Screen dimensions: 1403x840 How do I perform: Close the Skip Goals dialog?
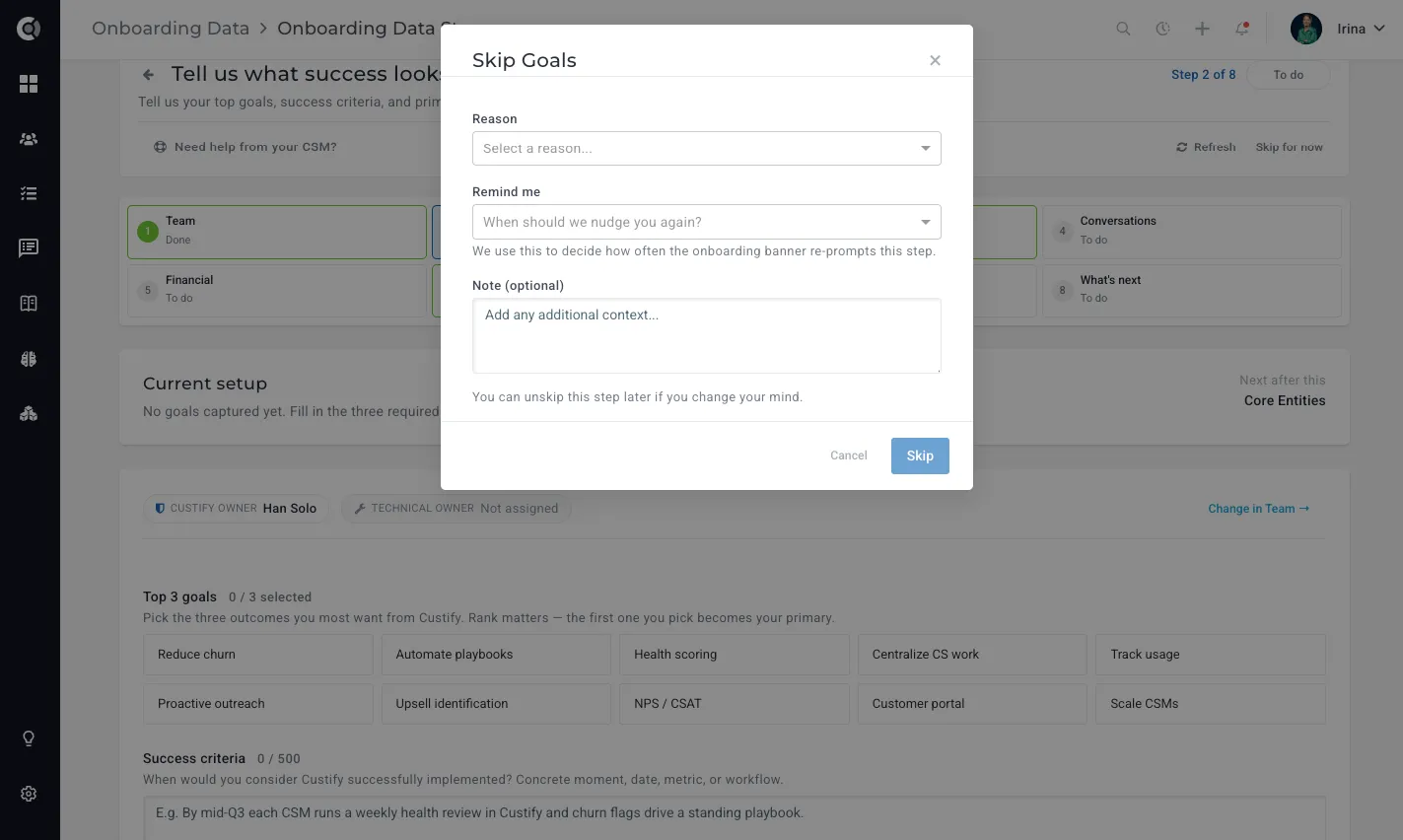935,60
